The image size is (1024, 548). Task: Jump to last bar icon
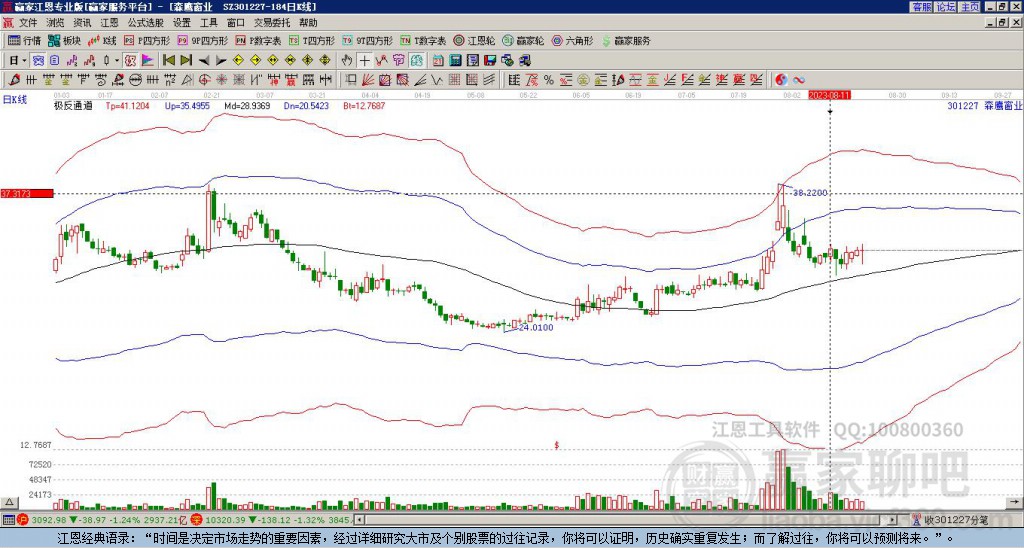tap(185, 61)
